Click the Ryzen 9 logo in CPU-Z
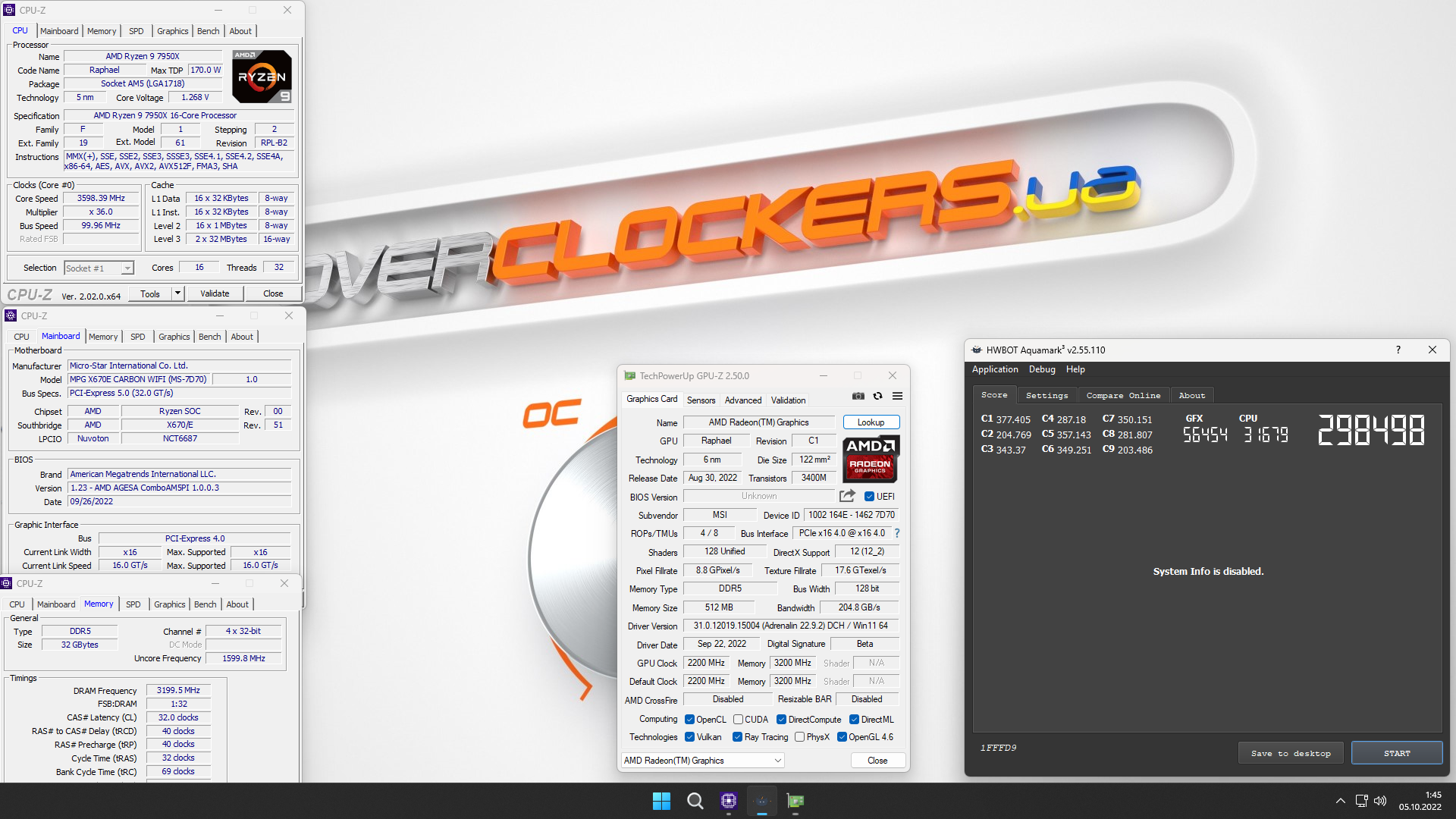Screen dimensions: 1456x819 click(262, 77)
